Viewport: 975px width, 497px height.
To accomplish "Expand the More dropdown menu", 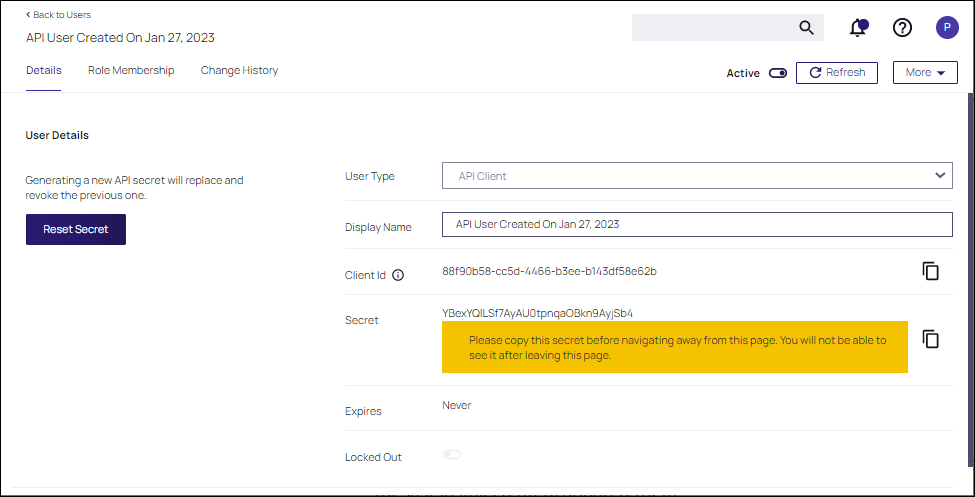I will (x=924, y=73).
